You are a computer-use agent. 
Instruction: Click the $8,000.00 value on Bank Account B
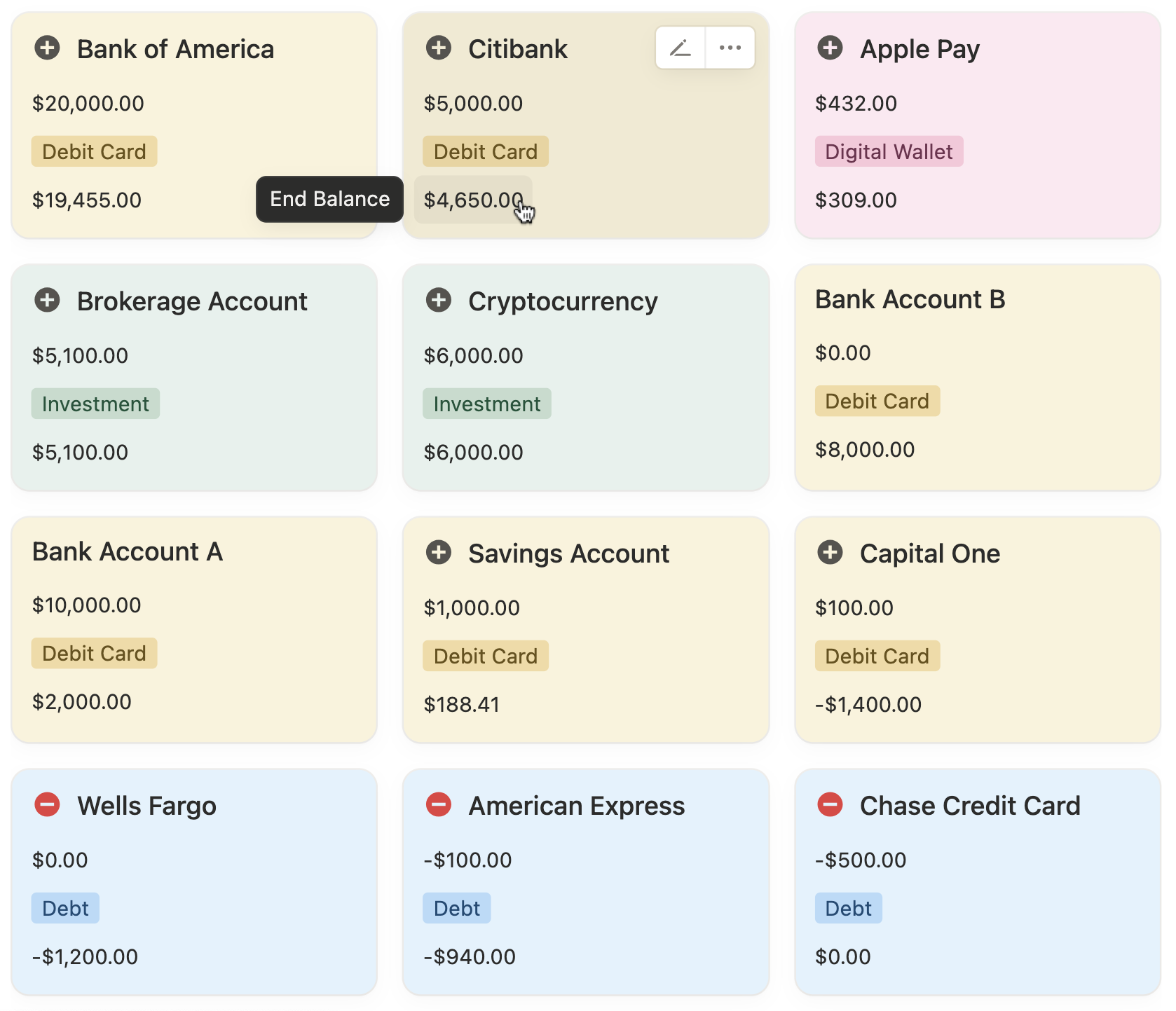[x=865, y=450]
